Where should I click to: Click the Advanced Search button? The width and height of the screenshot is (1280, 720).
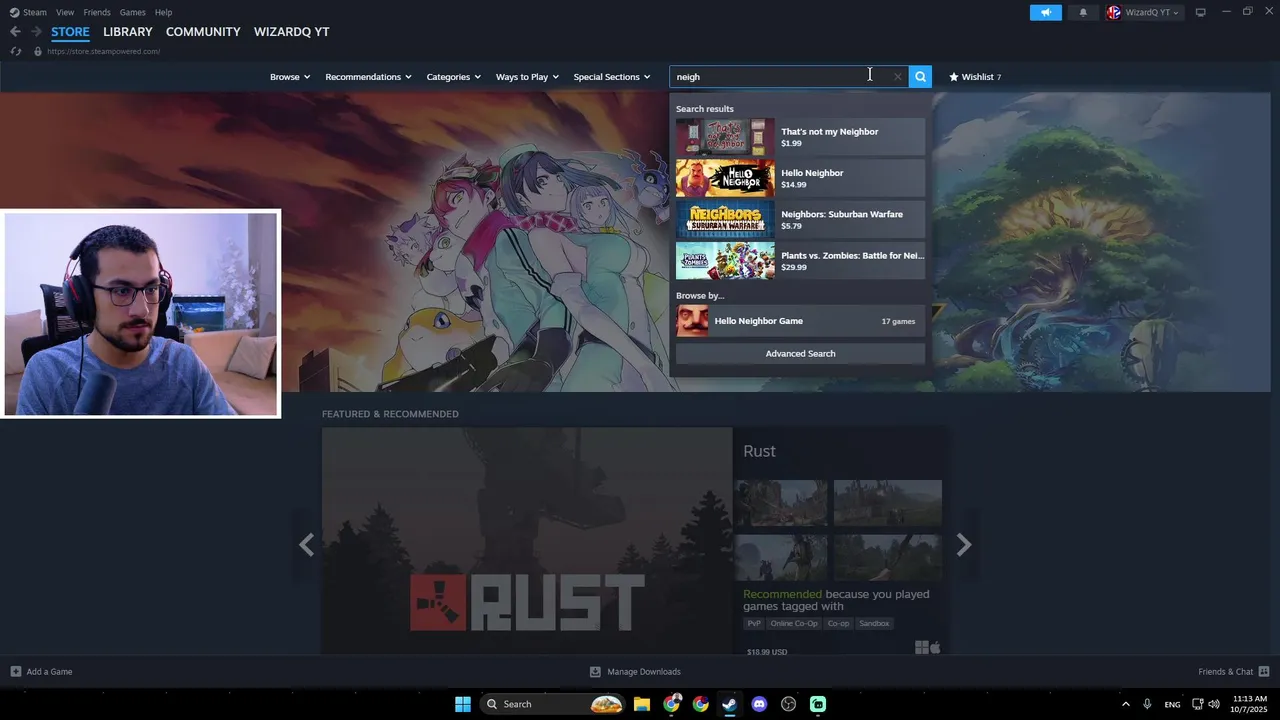[800, 353]
